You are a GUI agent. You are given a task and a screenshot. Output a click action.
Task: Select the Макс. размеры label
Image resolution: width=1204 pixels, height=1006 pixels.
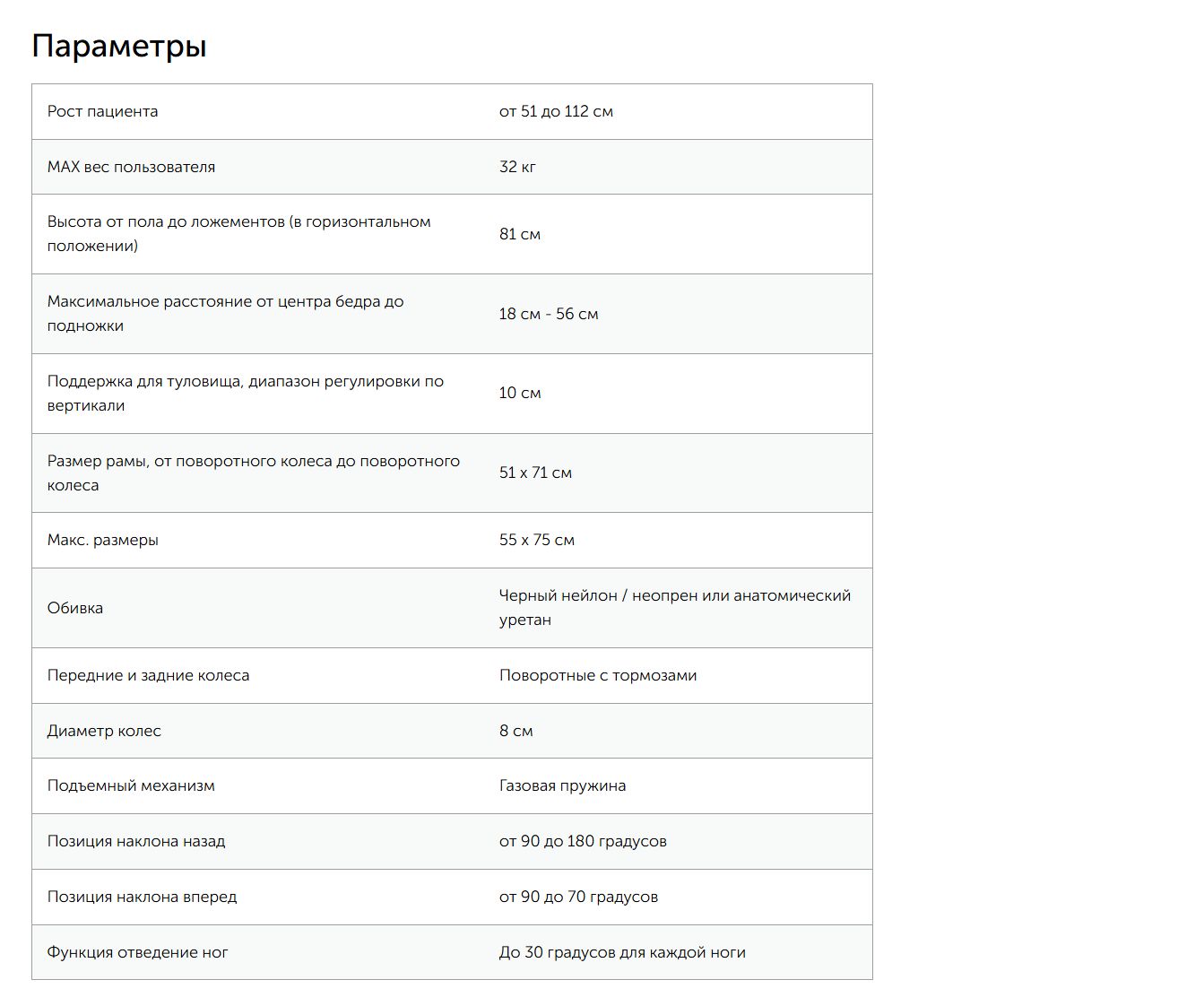[103, 540]
